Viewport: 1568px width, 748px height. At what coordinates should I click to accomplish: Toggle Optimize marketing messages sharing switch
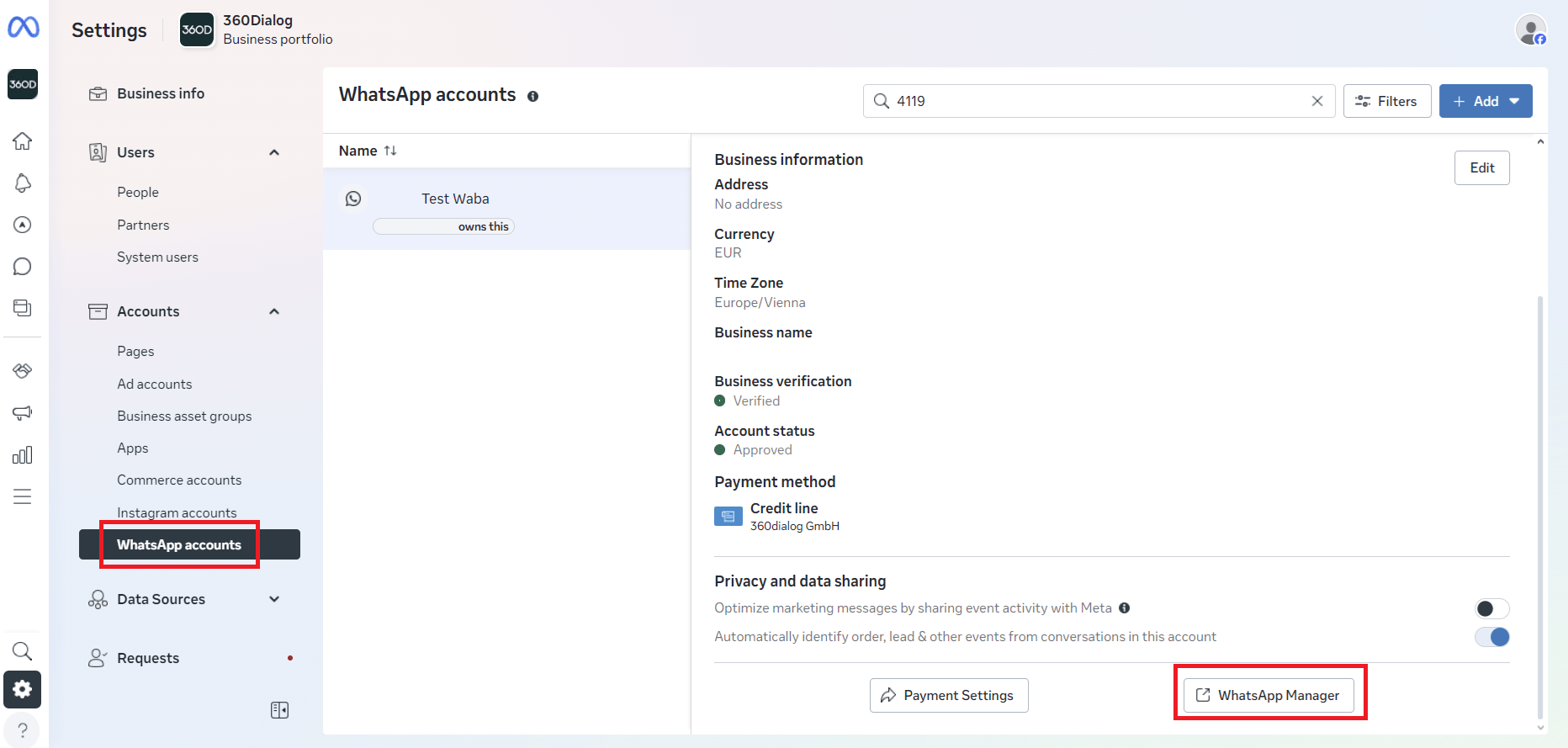point(1492,608)
